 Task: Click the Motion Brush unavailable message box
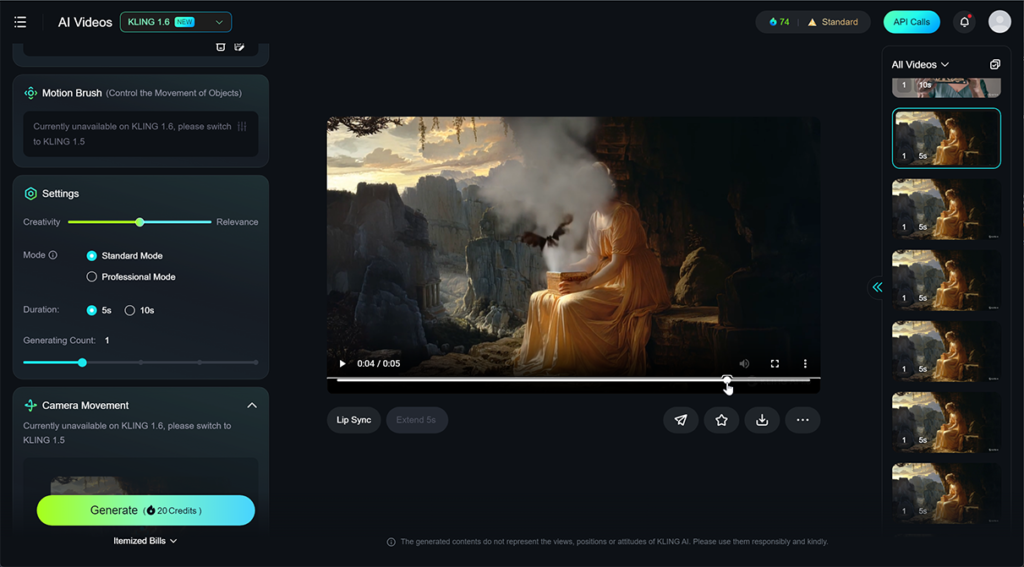coord(140,134)
